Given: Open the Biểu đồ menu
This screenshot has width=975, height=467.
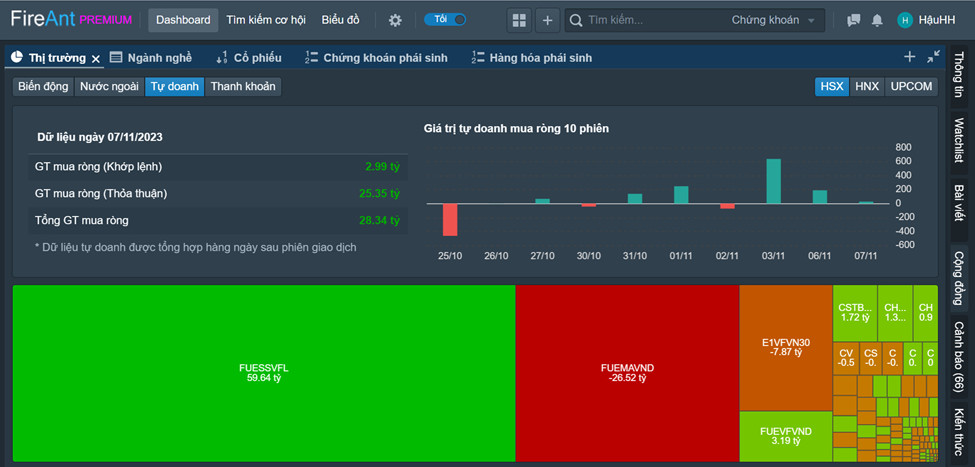Looking at the screenshot, I should (340, 20).
